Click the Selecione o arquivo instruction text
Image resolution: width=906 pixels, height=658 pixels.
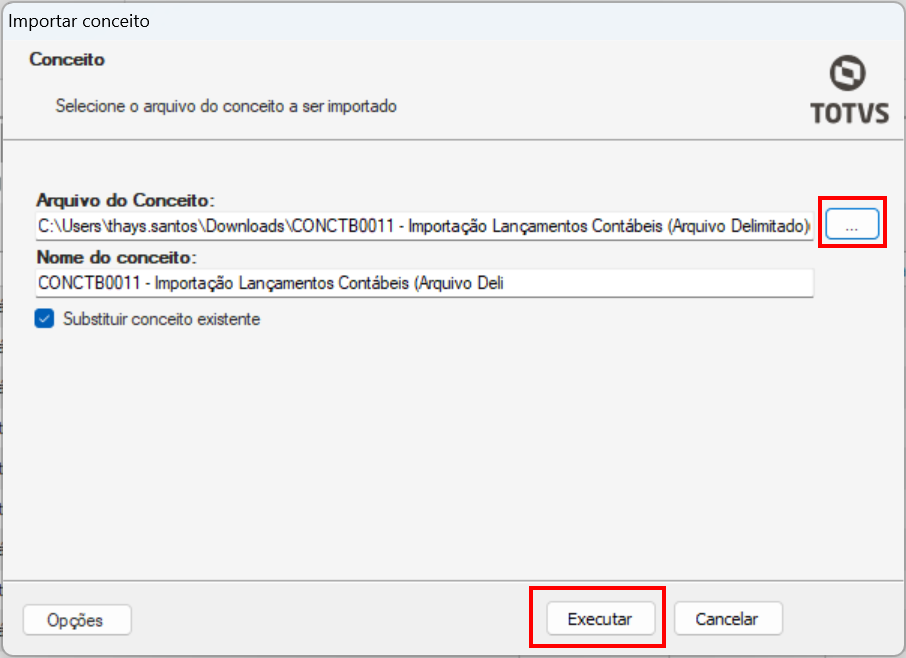pyautogui.click(x=226, y=106)
